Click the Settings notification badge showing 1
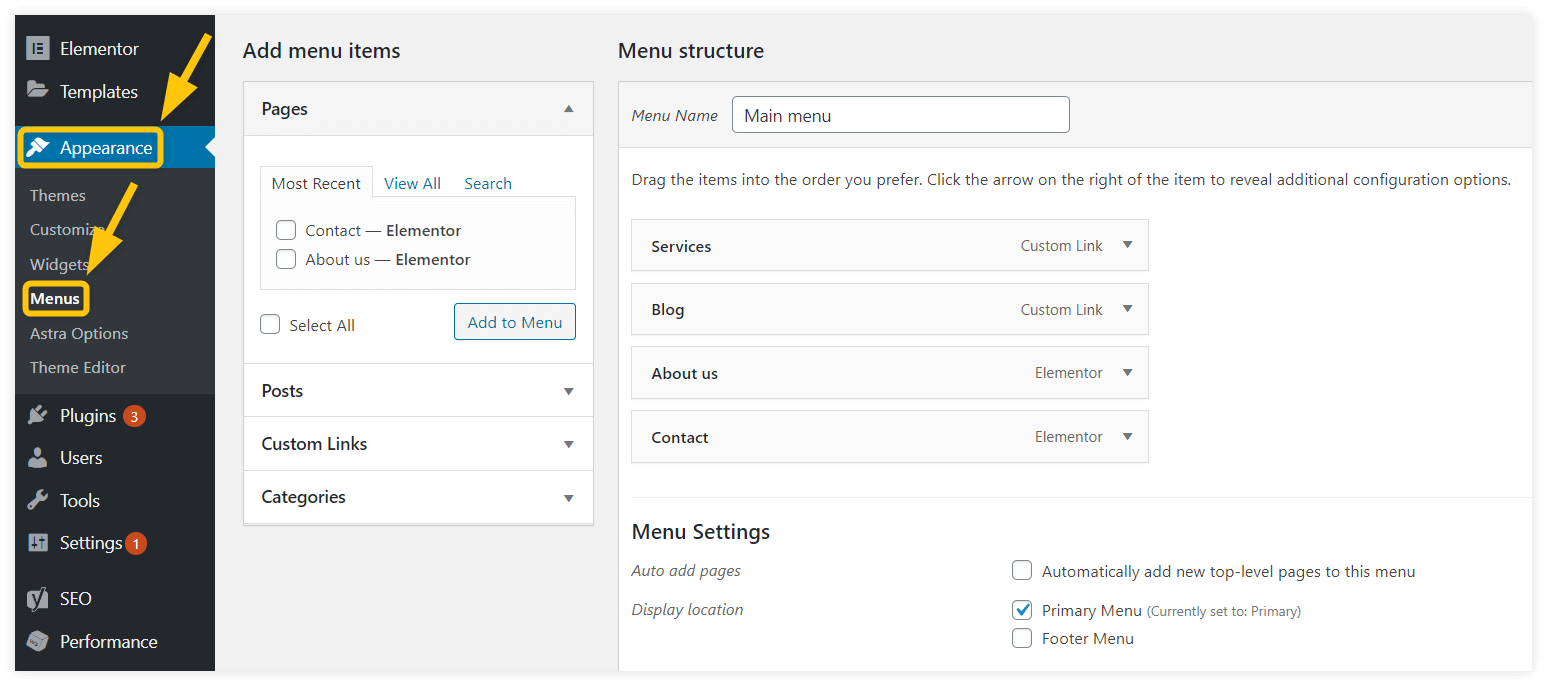The image size is (1547, 686). click(x=136, y=543)
